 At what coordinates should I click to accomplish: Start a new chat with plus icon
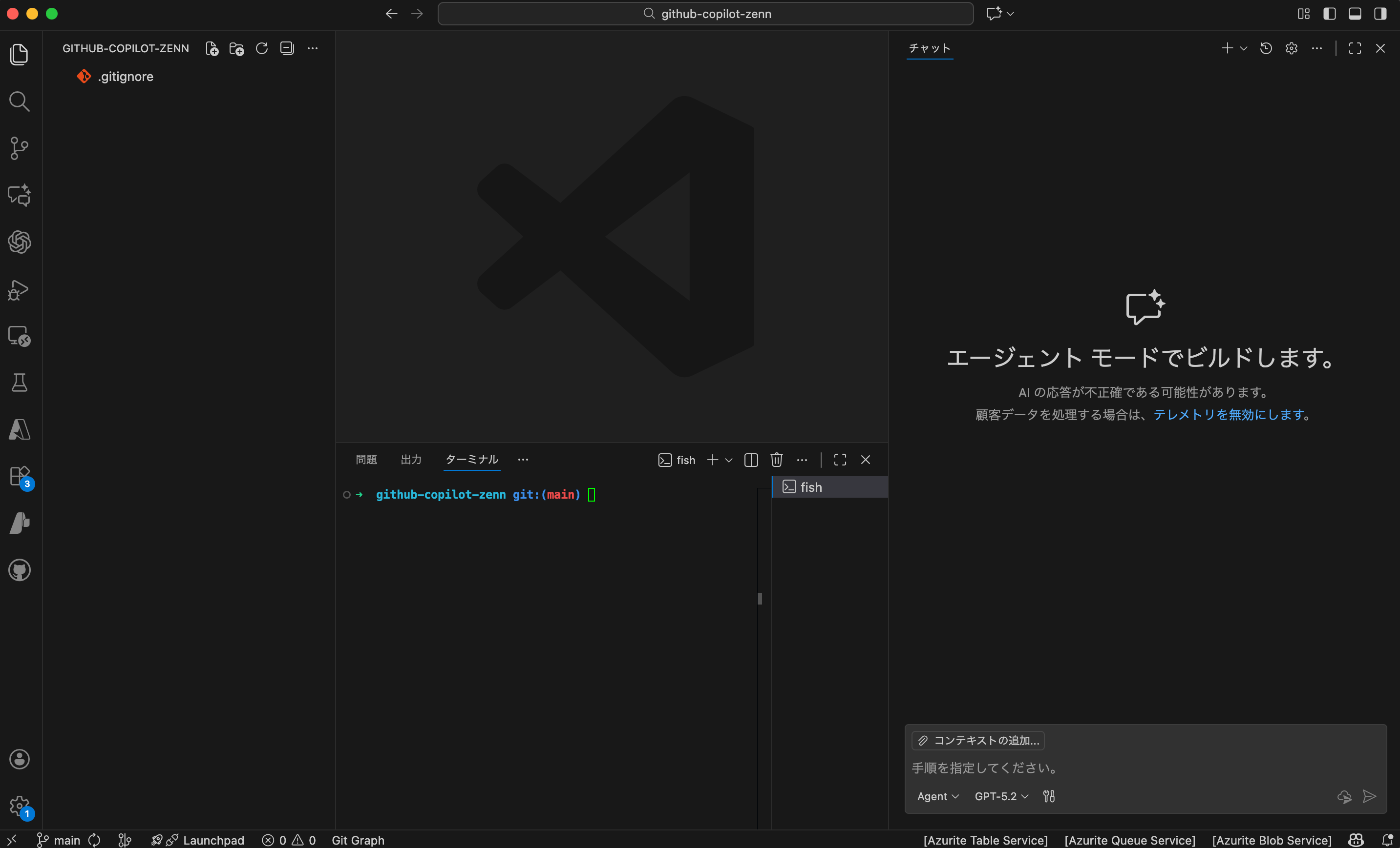click(x=1227, y=48)
